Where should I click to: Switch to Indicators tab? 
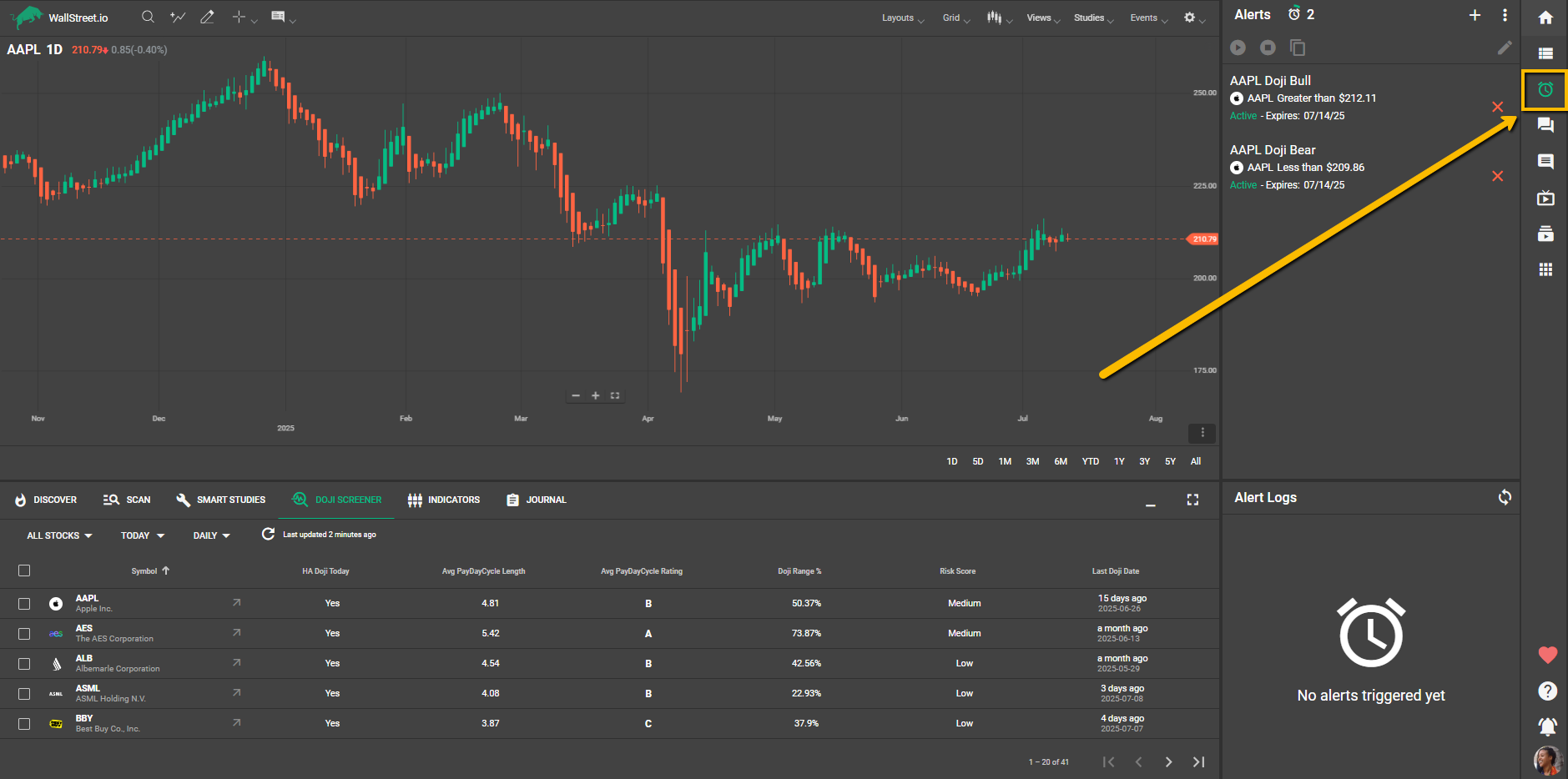444,500
